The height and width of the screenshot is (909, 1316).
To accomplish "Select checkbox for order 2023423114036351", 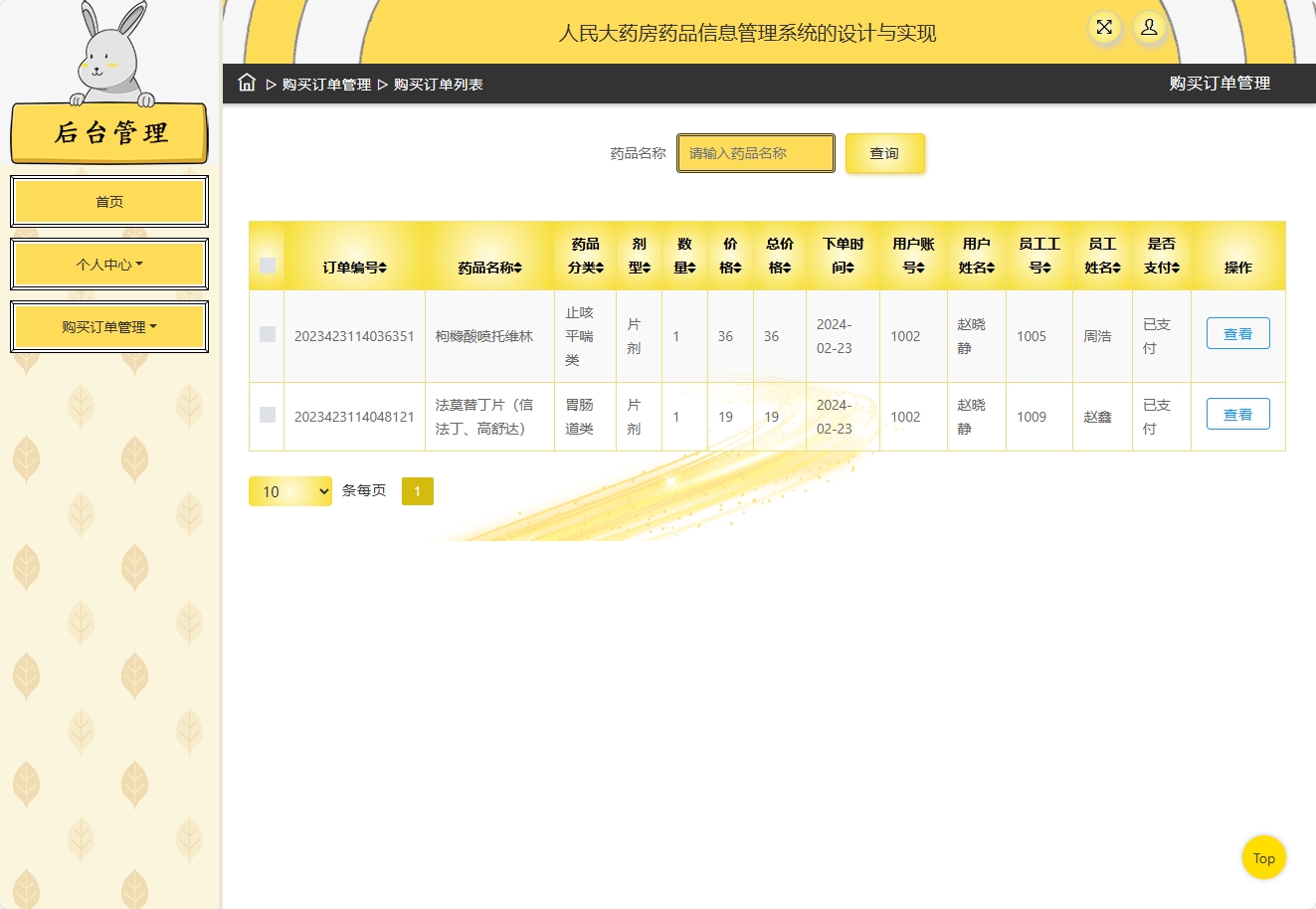I will pyautogui.click(x=267, y=334).
